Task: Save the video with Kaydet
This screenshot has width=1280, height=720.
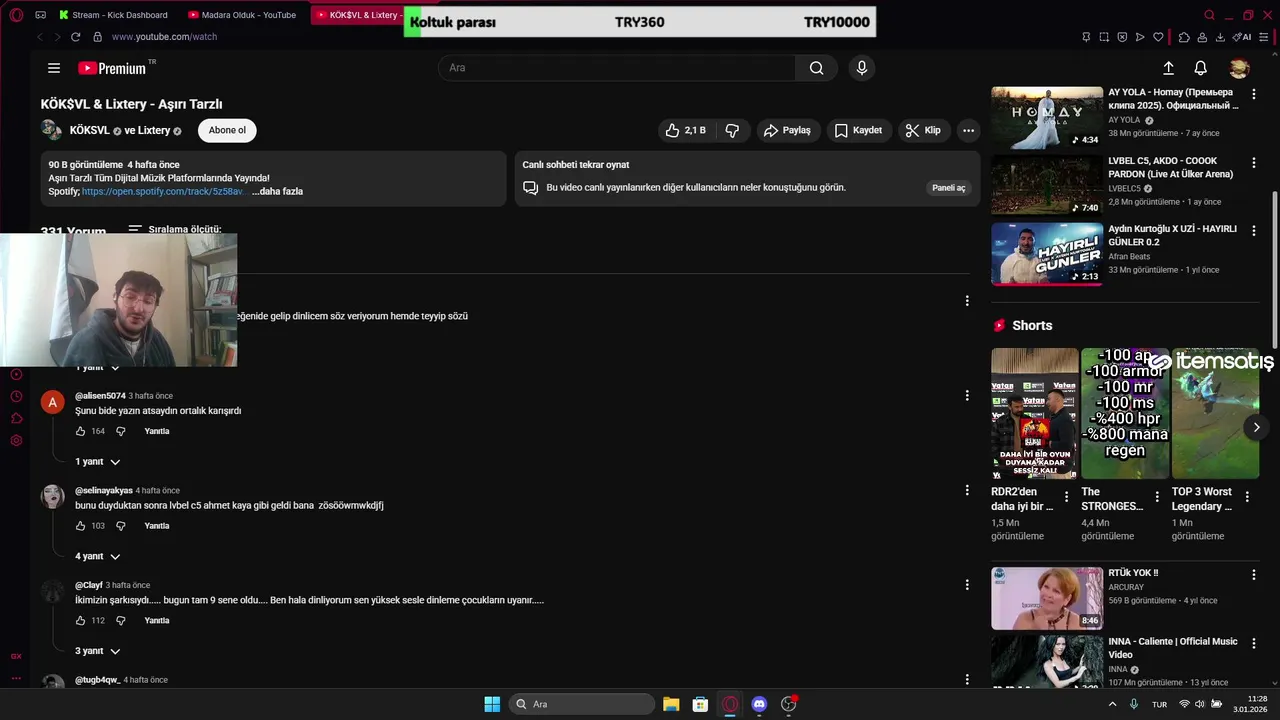Action: 859,130
